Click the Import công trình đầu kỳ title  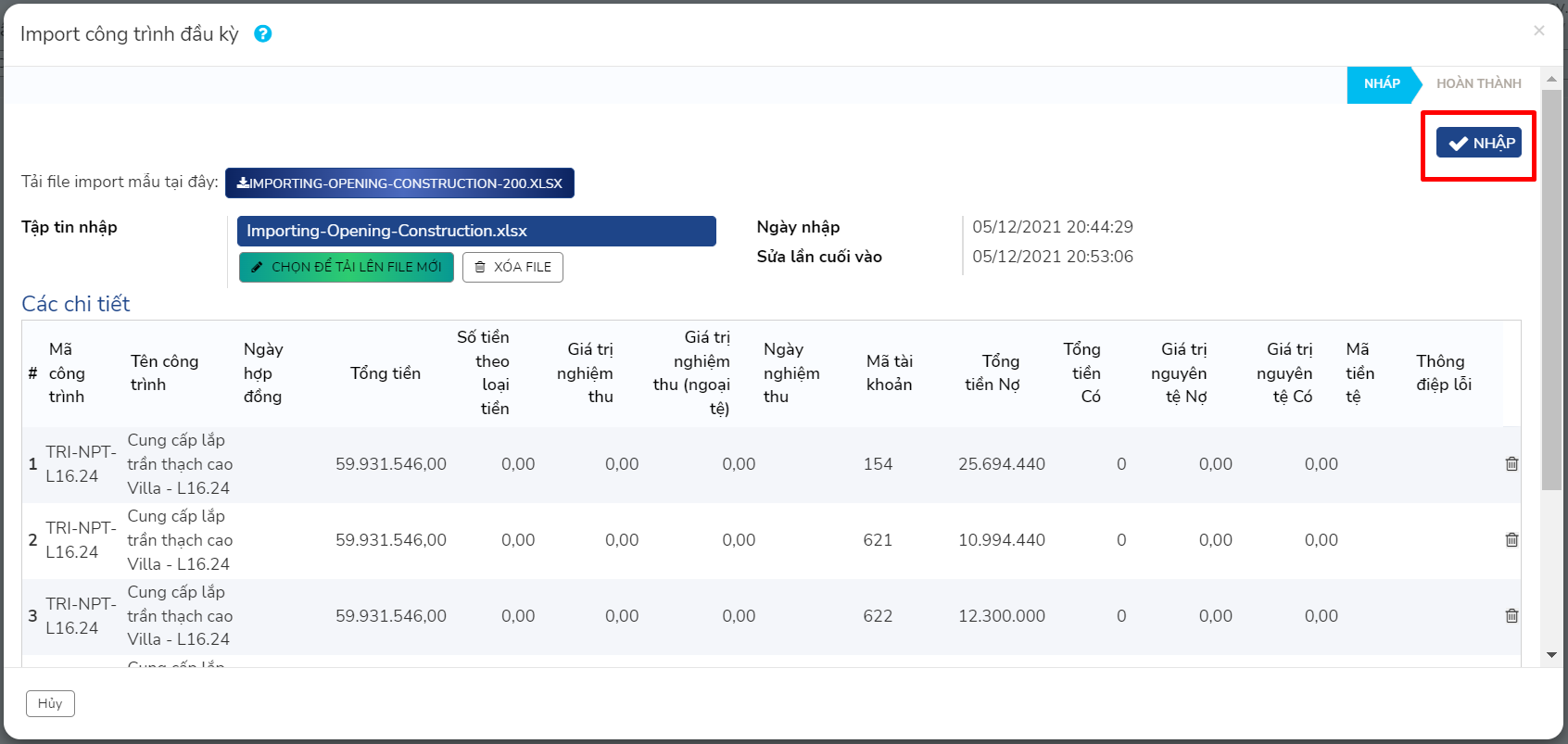[x=129, y=34]
